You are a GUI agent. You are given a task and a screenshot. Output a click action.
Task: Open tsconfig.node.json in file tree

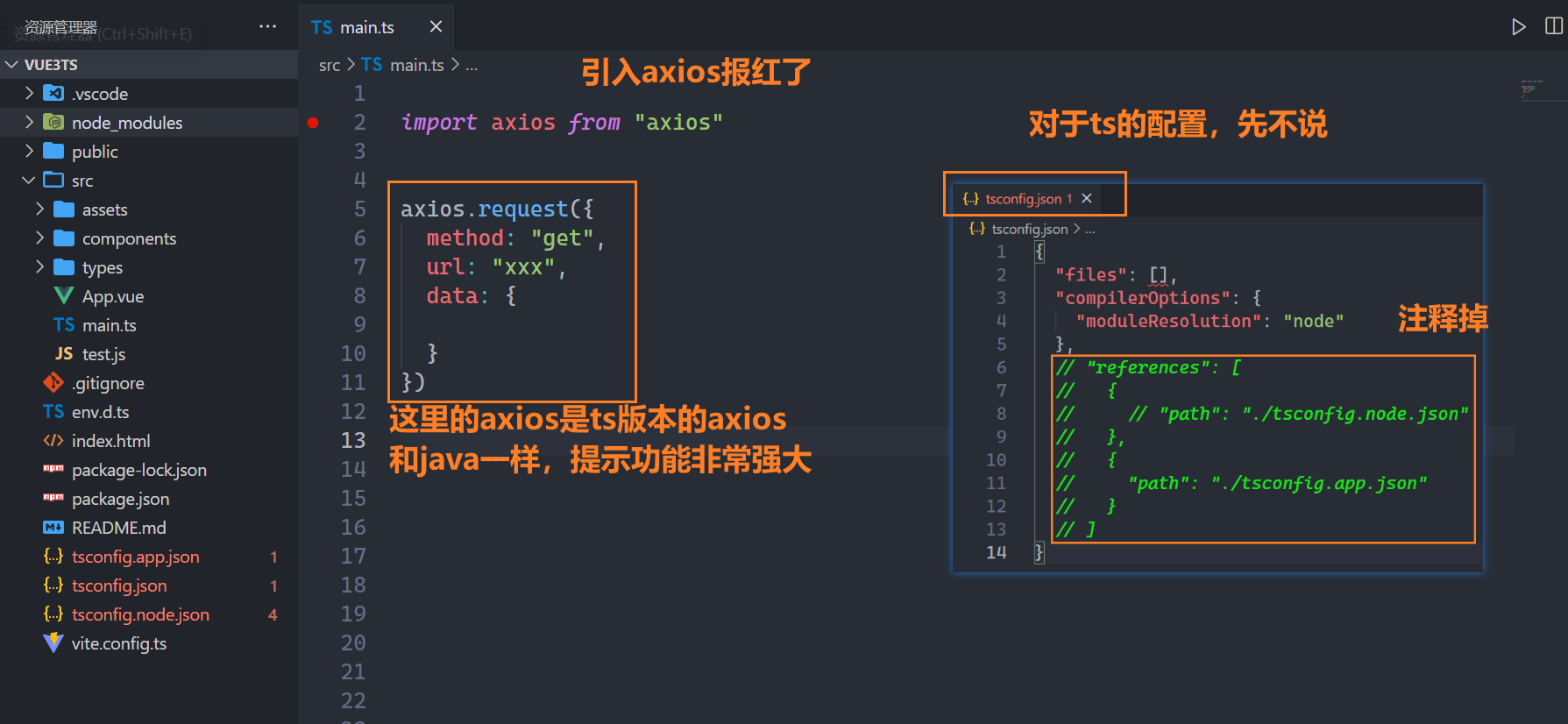click(140, 614)
